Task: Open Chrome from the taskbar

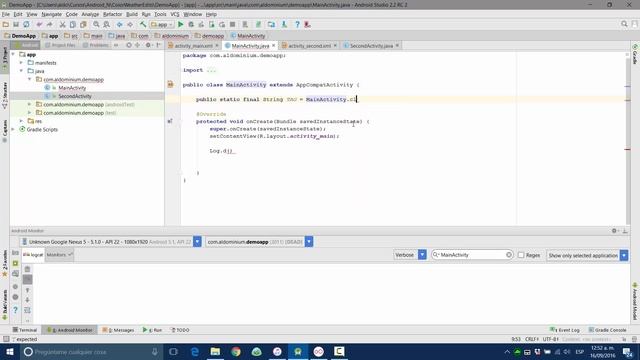Action: [x=236, y=351]
